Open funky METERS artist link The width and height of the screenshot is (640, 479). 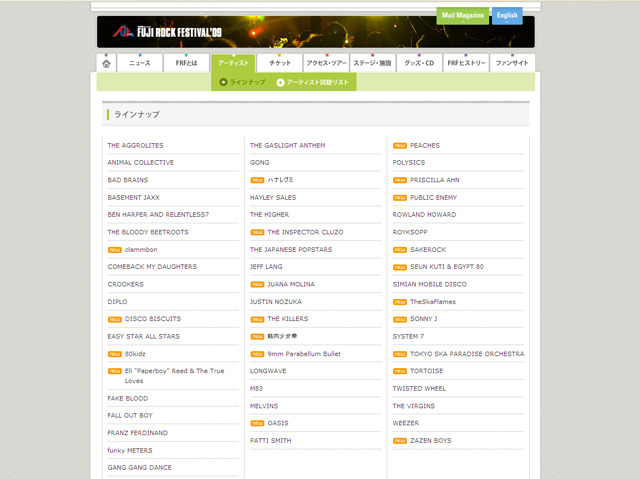point(130,450)
